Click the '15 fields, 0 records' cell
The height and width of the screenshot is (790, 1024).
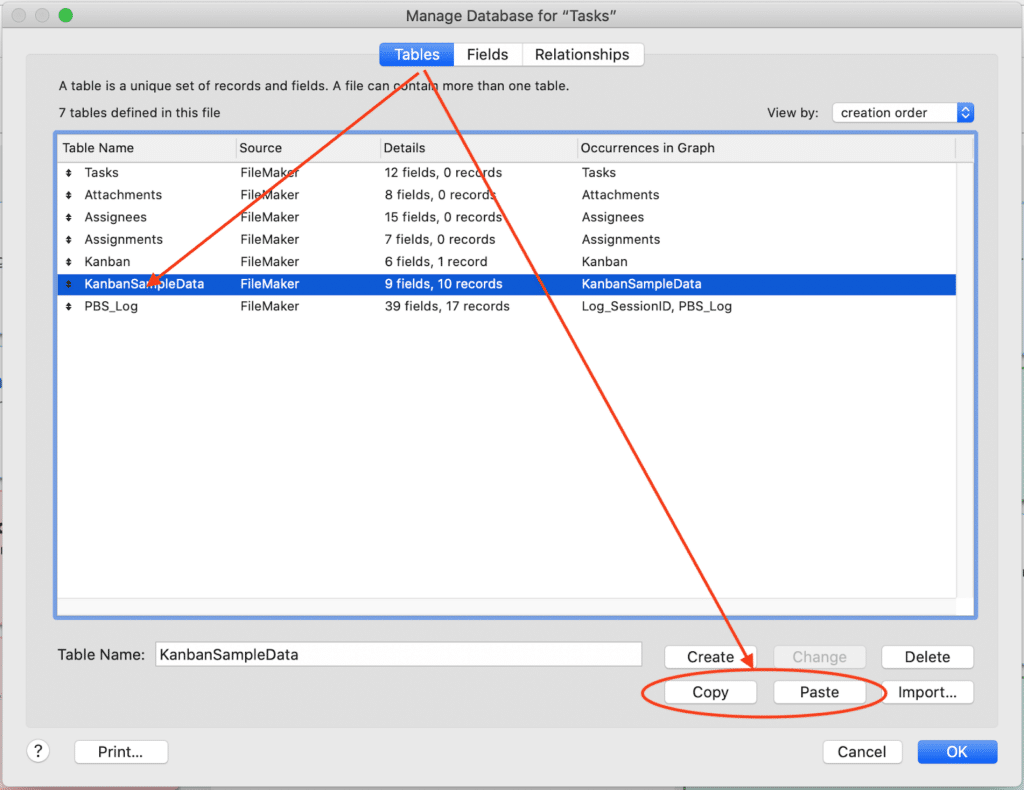pyautogui.click(x=443, y=217)
